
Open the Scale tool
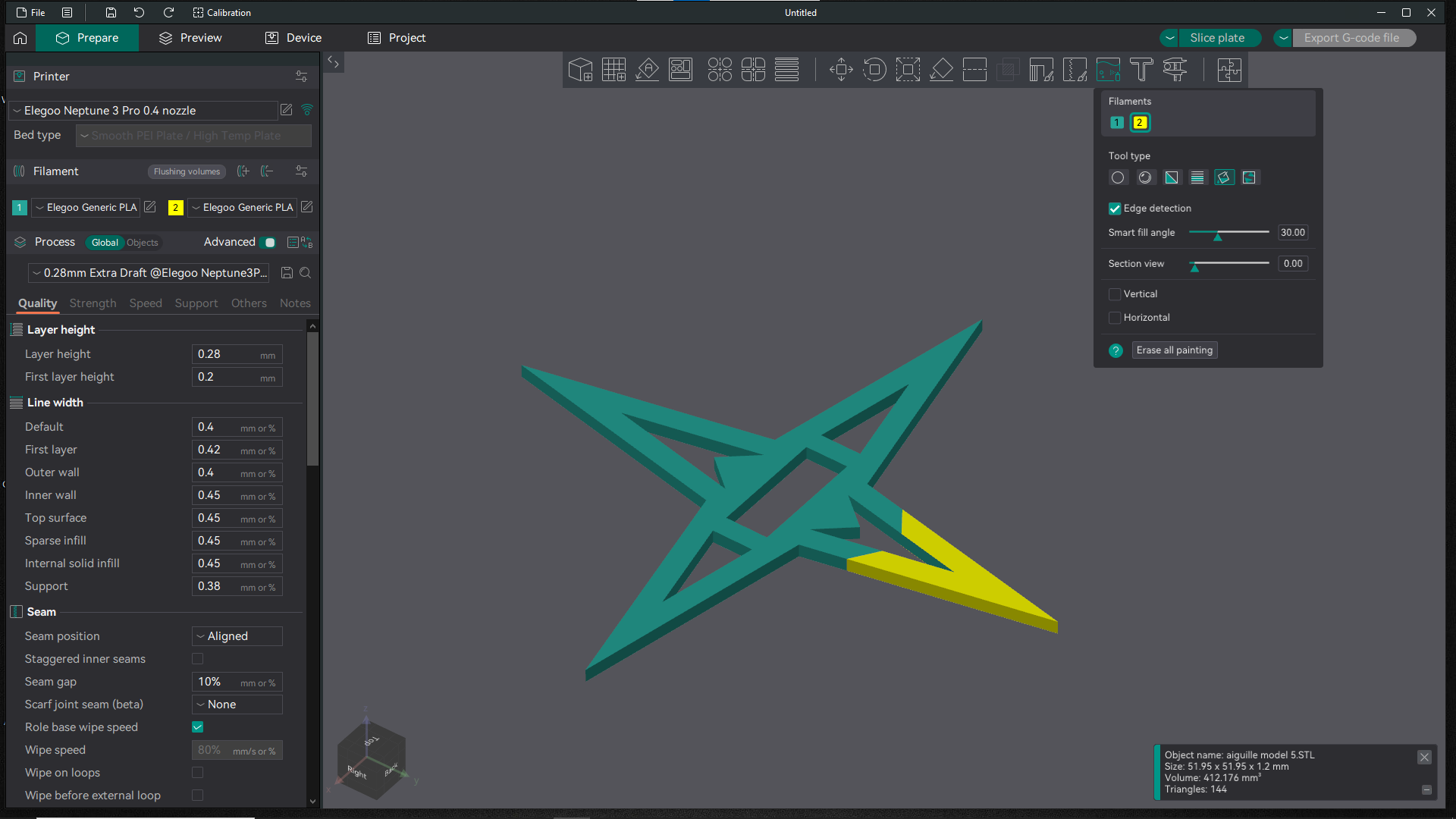908,69
